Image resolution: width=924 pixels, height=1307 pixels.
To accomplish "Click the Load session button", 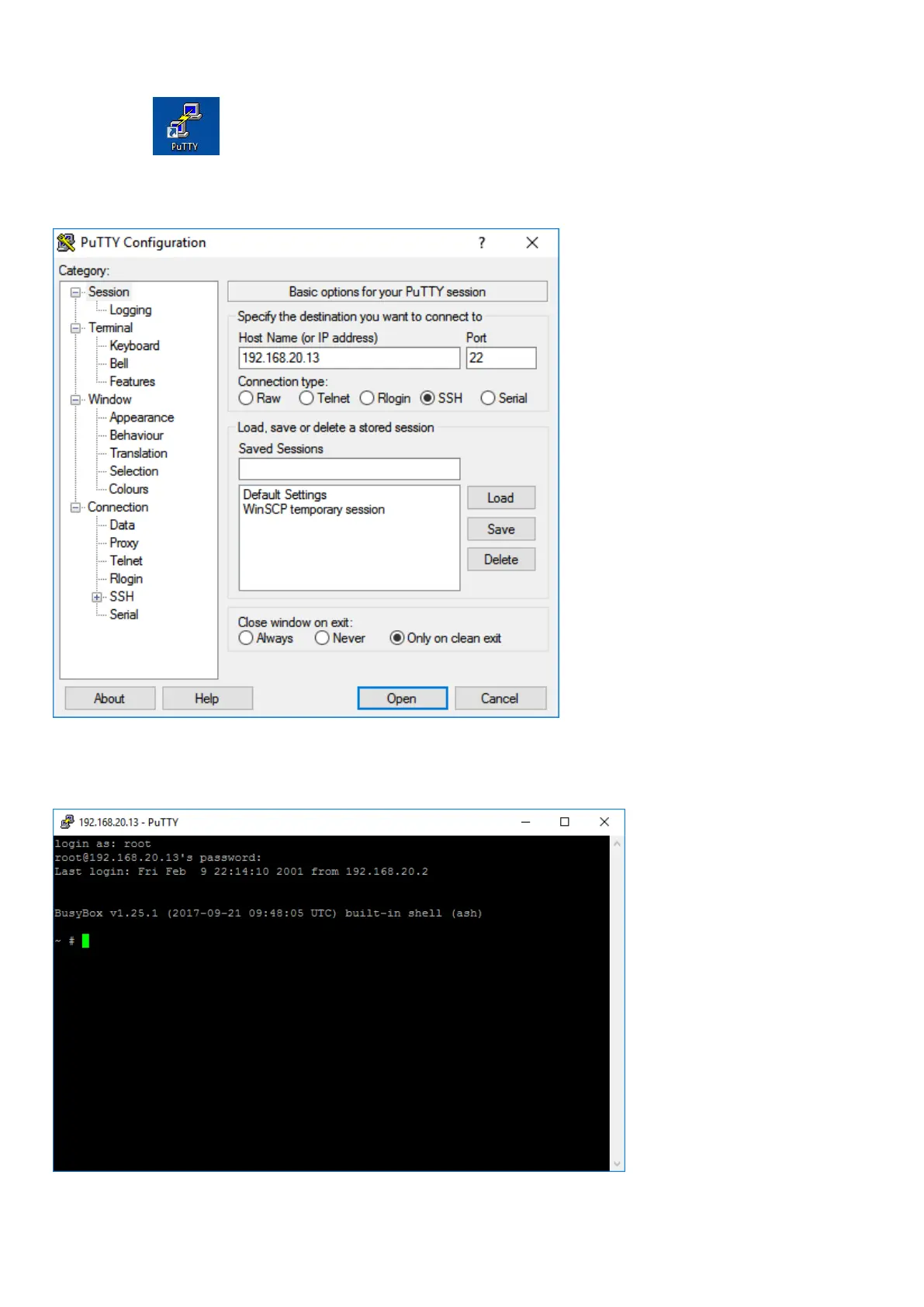I will (x=501, y=497).
